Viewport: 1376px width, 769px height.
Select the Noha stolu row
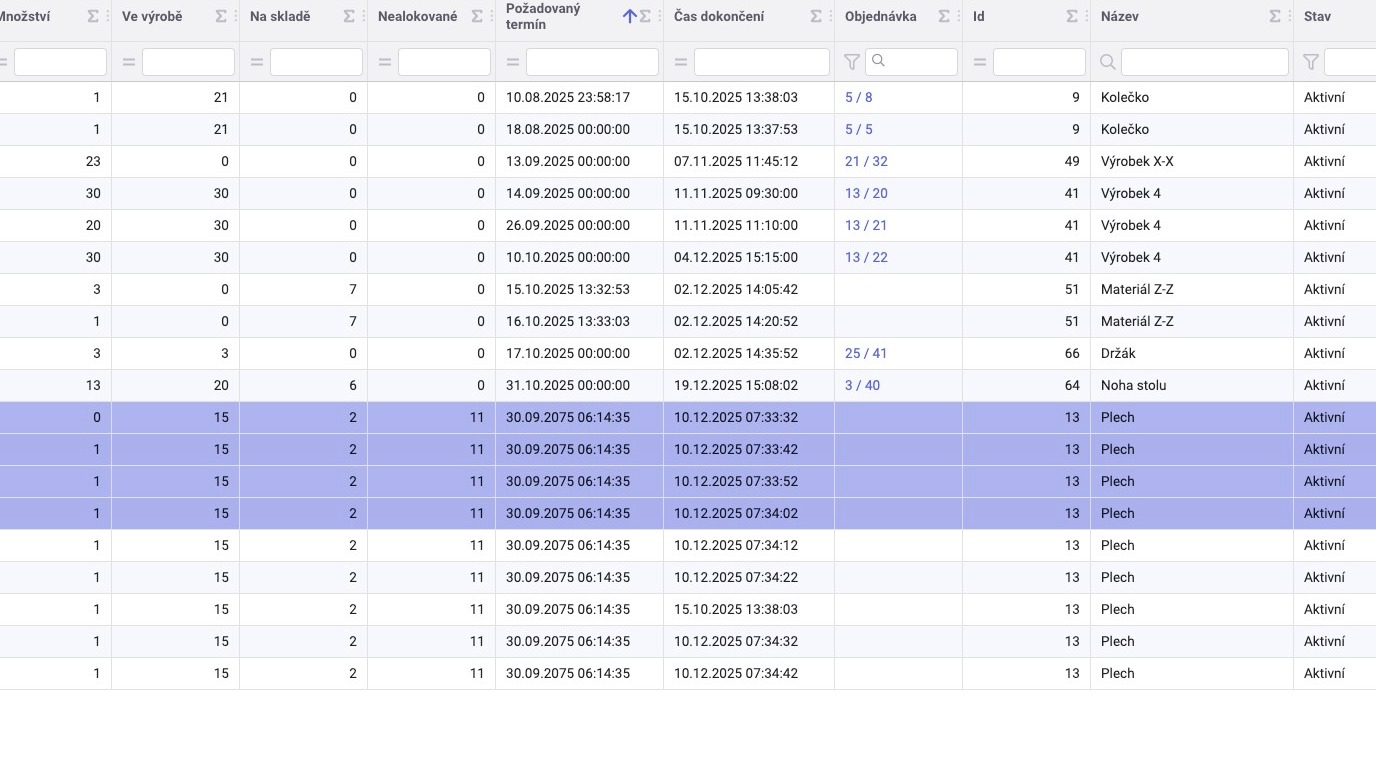point(1133,386)
